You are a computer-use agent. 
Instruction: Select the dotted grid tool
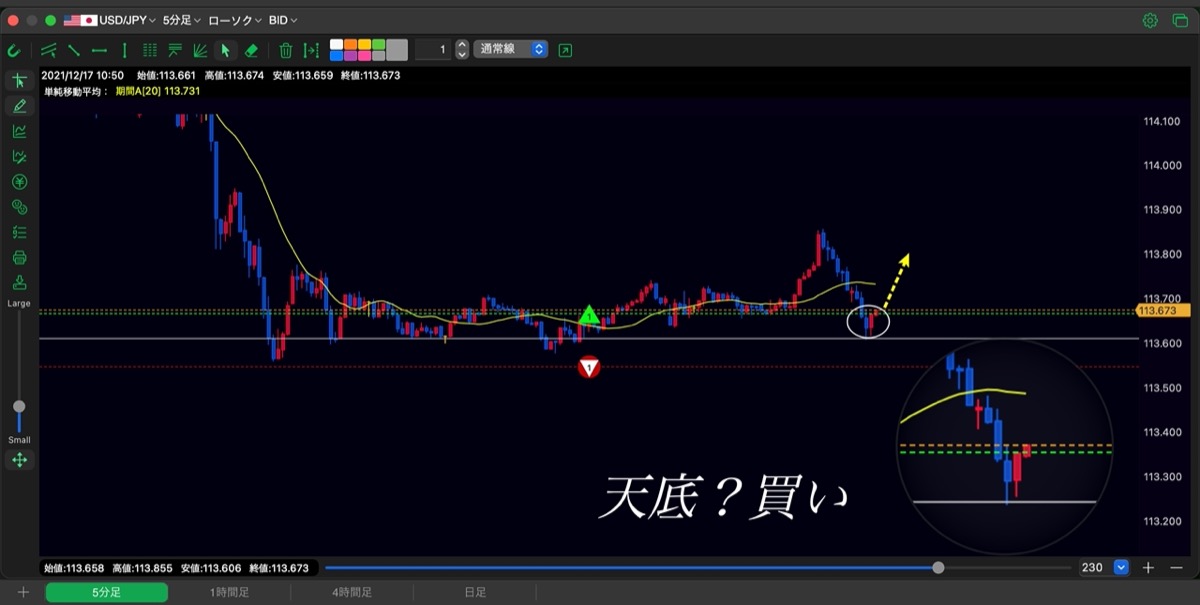click(x=150, y=50)
